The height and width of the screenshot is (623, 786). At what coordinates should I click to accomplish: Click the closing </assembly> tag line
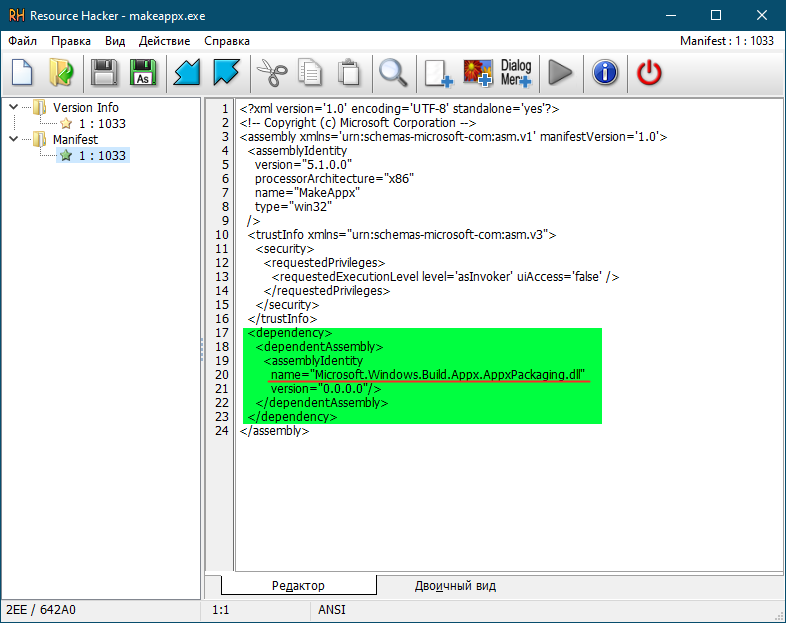pos(274,431)
